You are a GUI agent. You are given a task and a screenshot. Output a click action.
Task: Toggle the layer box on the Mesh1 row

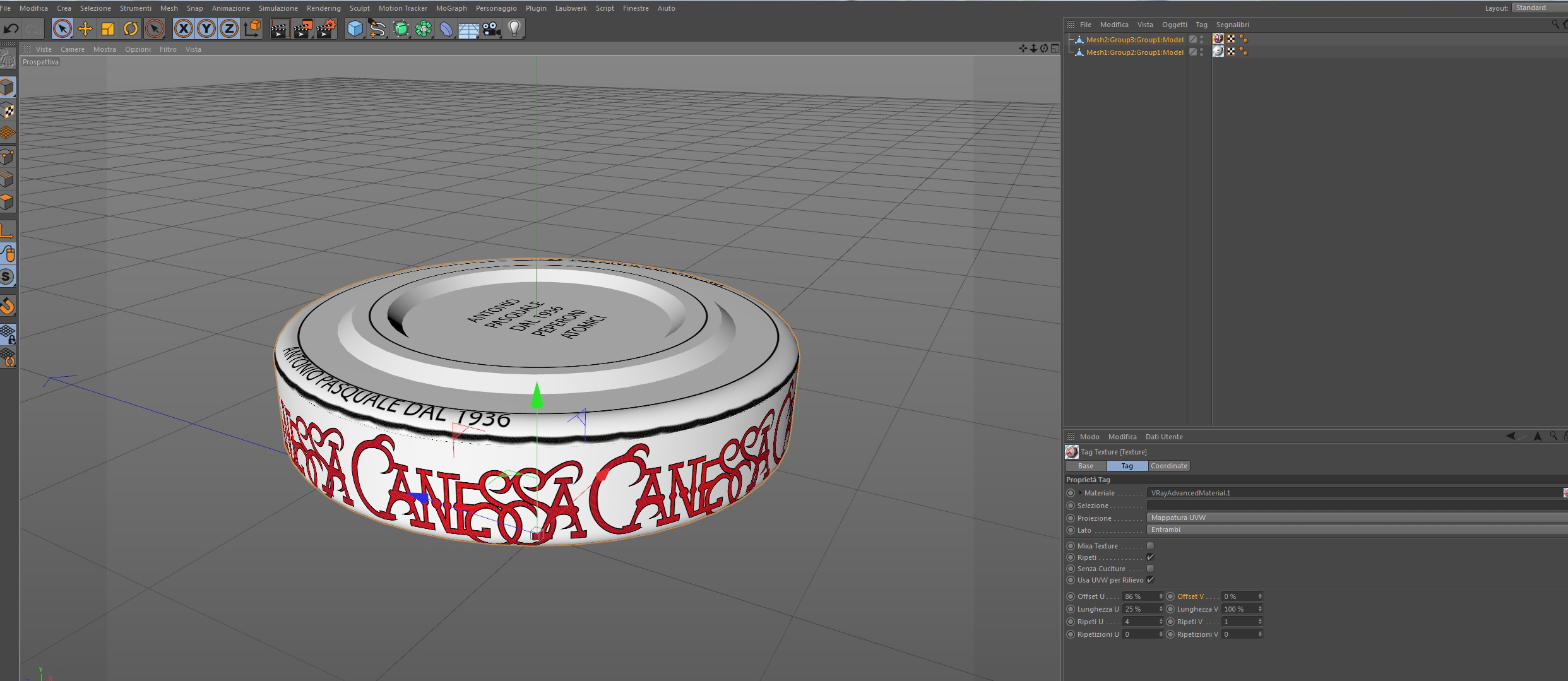click(x=1192, y=52)
